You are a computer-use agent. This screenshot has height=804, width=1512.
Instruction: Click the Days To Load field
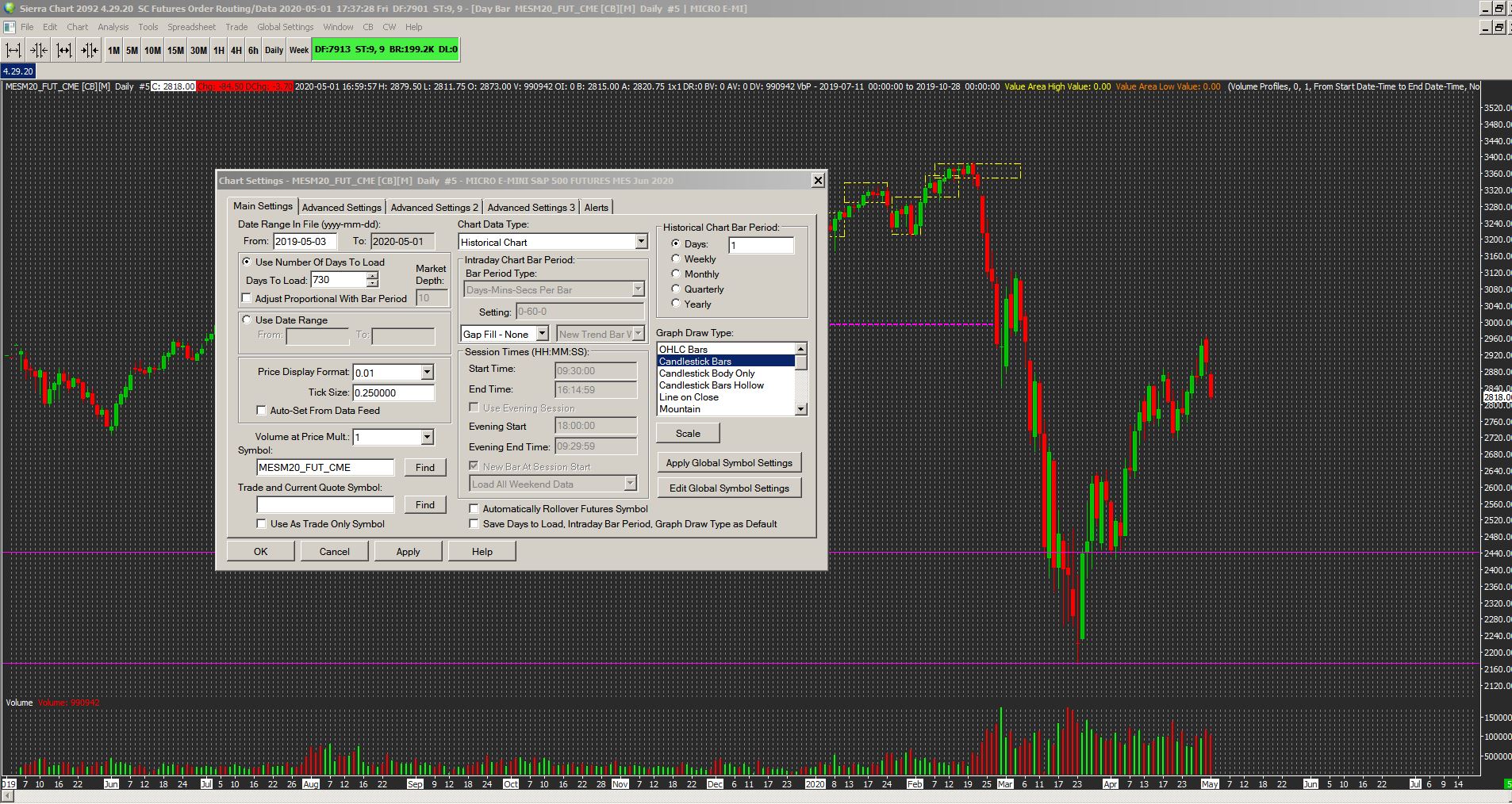(x=339, y=279)
